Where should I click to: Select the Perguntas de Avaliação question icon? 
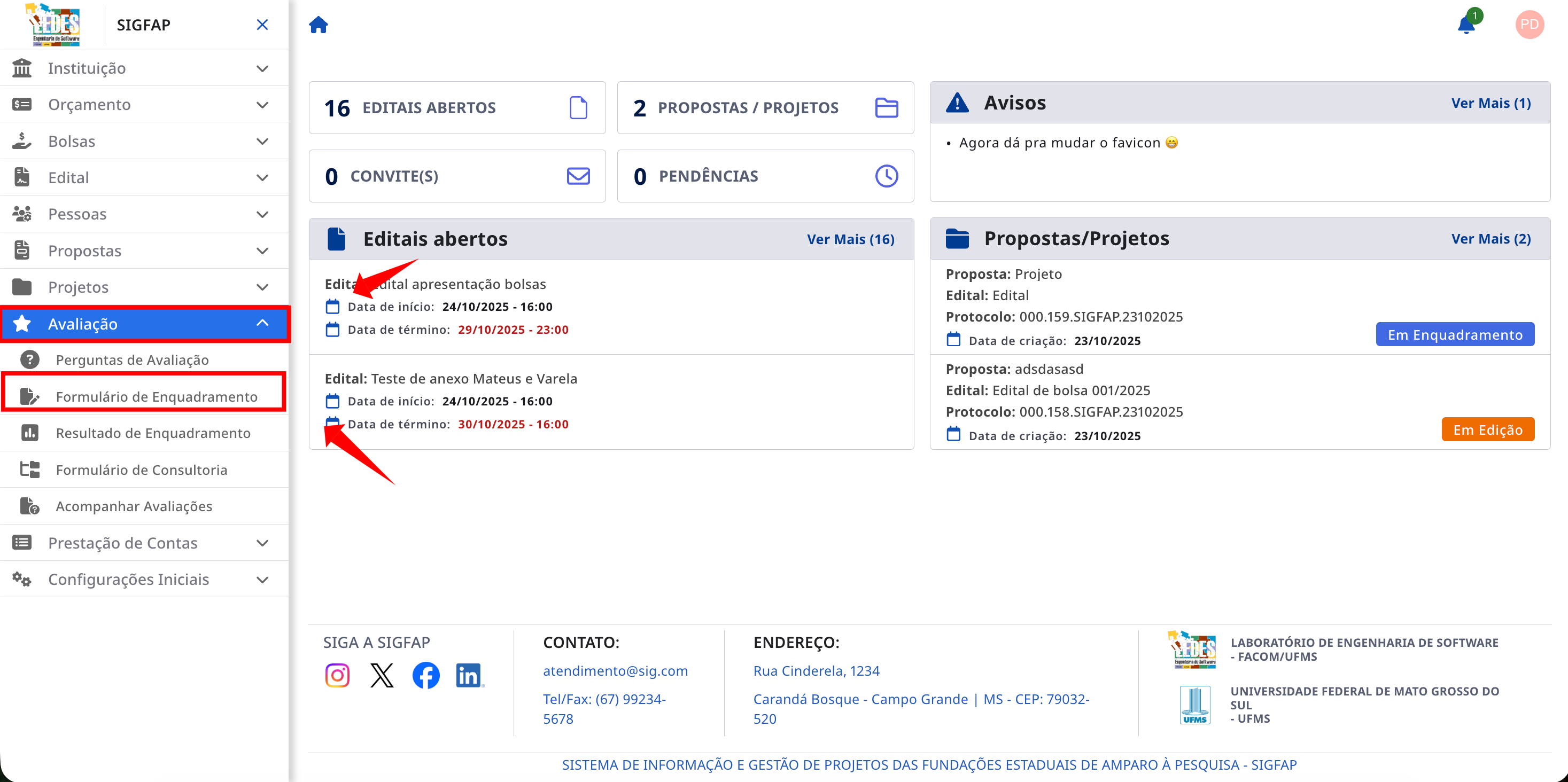pyautogui.click(x=30, y=359)
